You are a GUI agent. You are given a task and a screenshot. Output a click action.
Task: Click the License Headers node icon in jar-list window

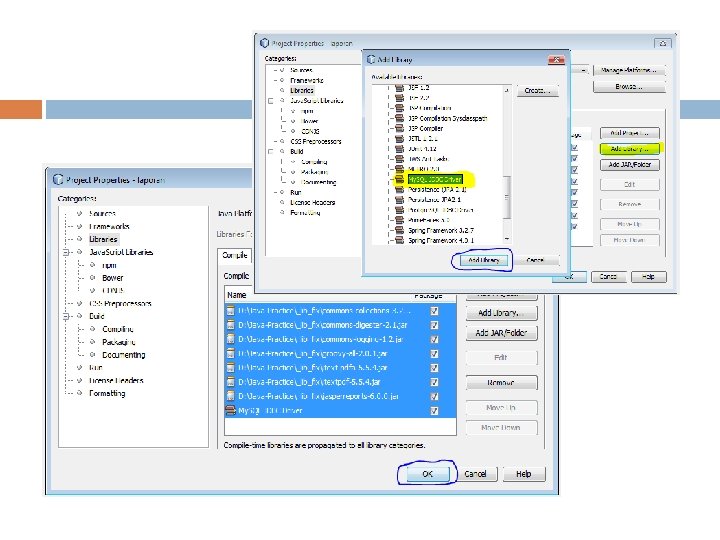[x=79, y=380]
